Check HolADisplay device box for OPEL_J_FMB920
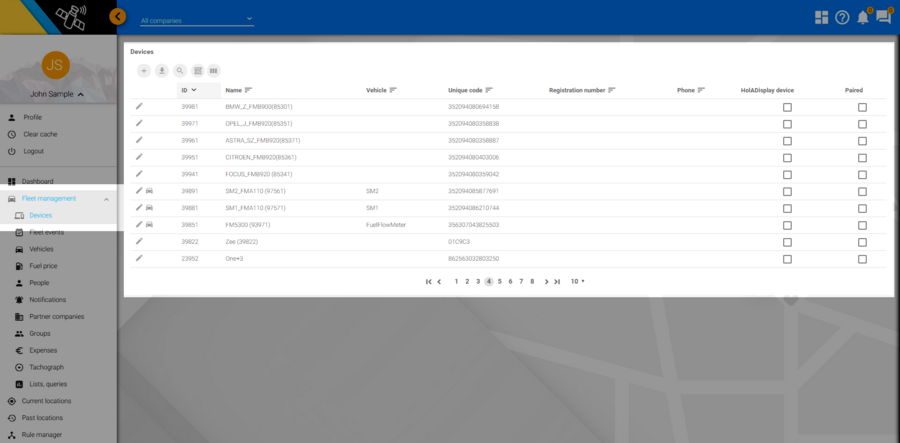Viewport: 900px width, 443px height. click(787, 124)
